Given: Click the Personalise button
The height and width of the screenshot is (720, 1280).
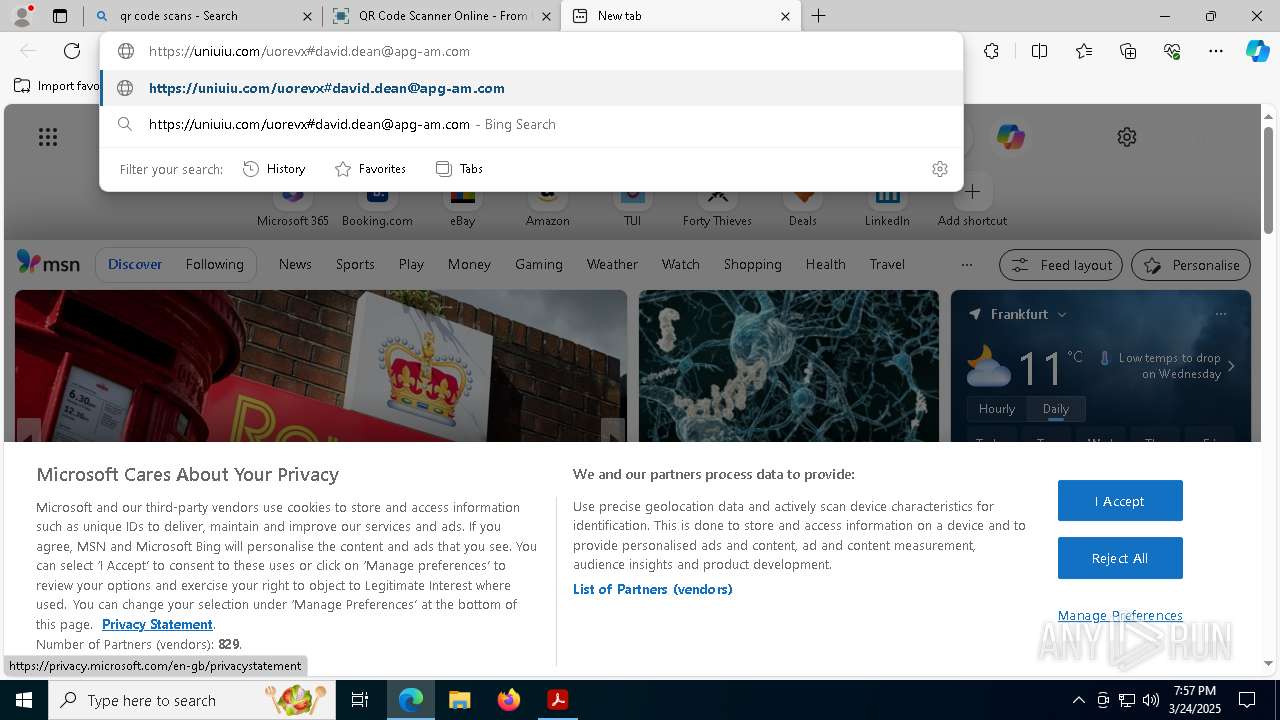Looking at the screenshot, I should tap(1191, 265).
